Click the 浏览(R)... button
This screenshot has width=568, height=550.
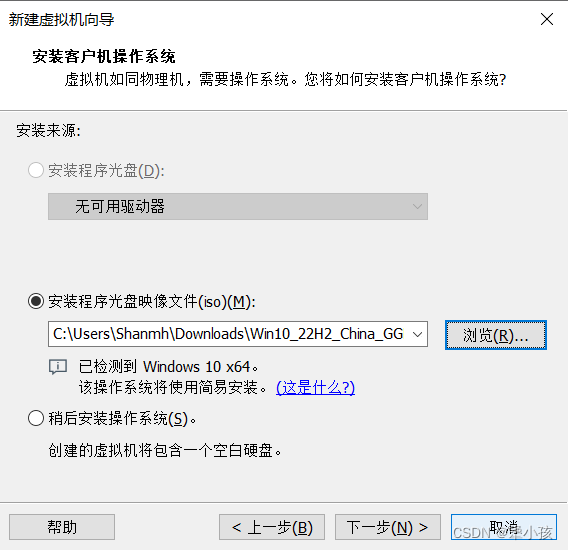click(x=496, y=335)
